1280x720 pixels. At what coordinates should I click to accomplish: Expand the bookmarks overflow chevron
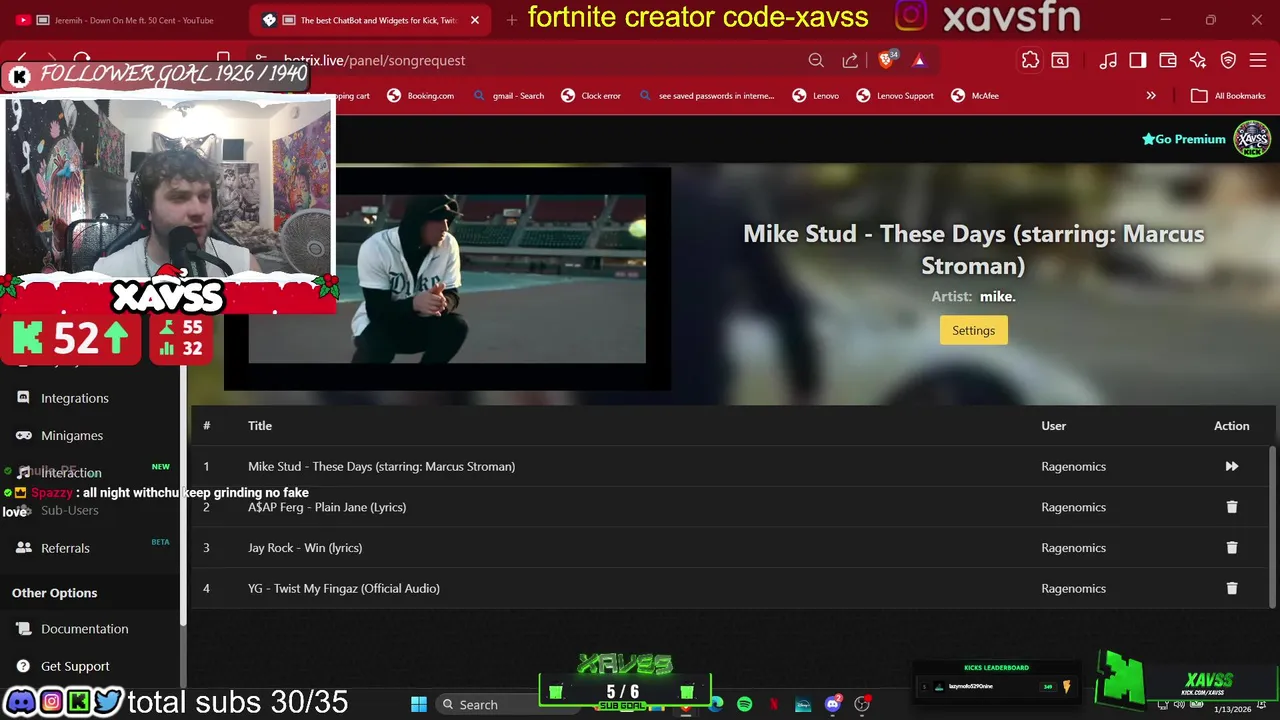(x=1151, y=96)
